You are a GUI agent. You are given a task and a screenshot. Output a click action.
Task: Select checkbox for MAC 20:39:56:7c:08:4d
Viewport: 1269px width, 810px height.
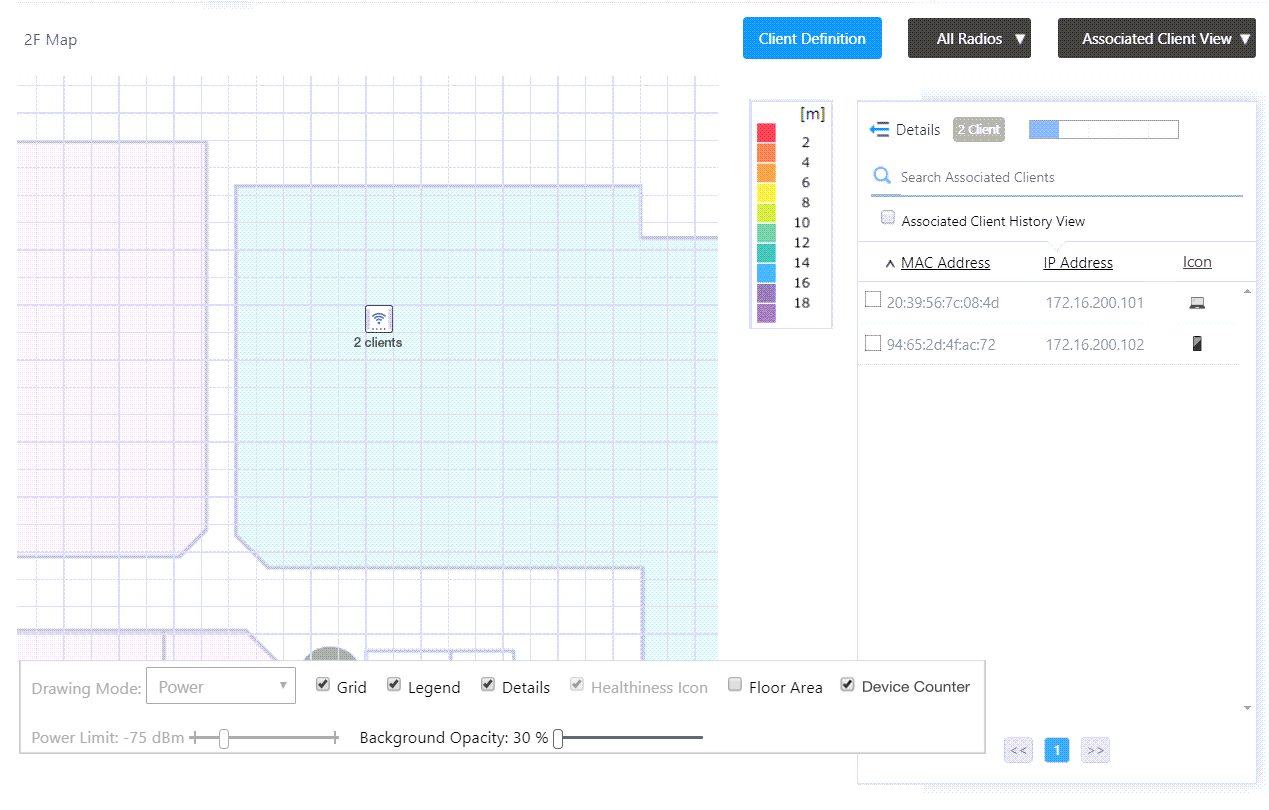tap(873, 300)
